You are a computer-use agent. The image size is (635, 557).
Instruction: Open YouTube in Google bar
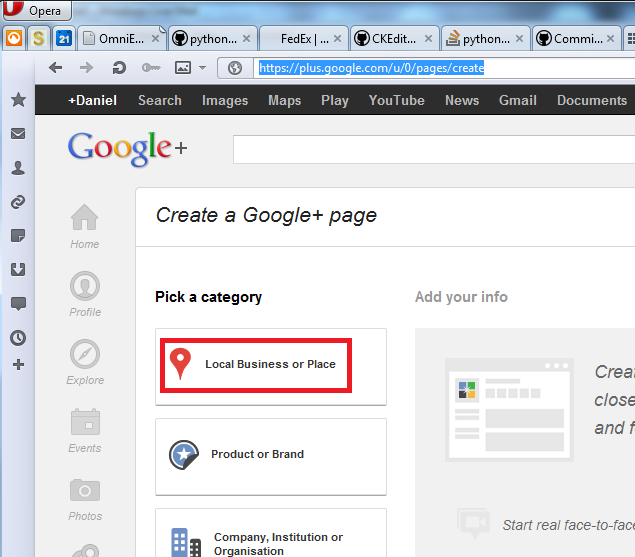pyautogui.click(x=397, y=100)
